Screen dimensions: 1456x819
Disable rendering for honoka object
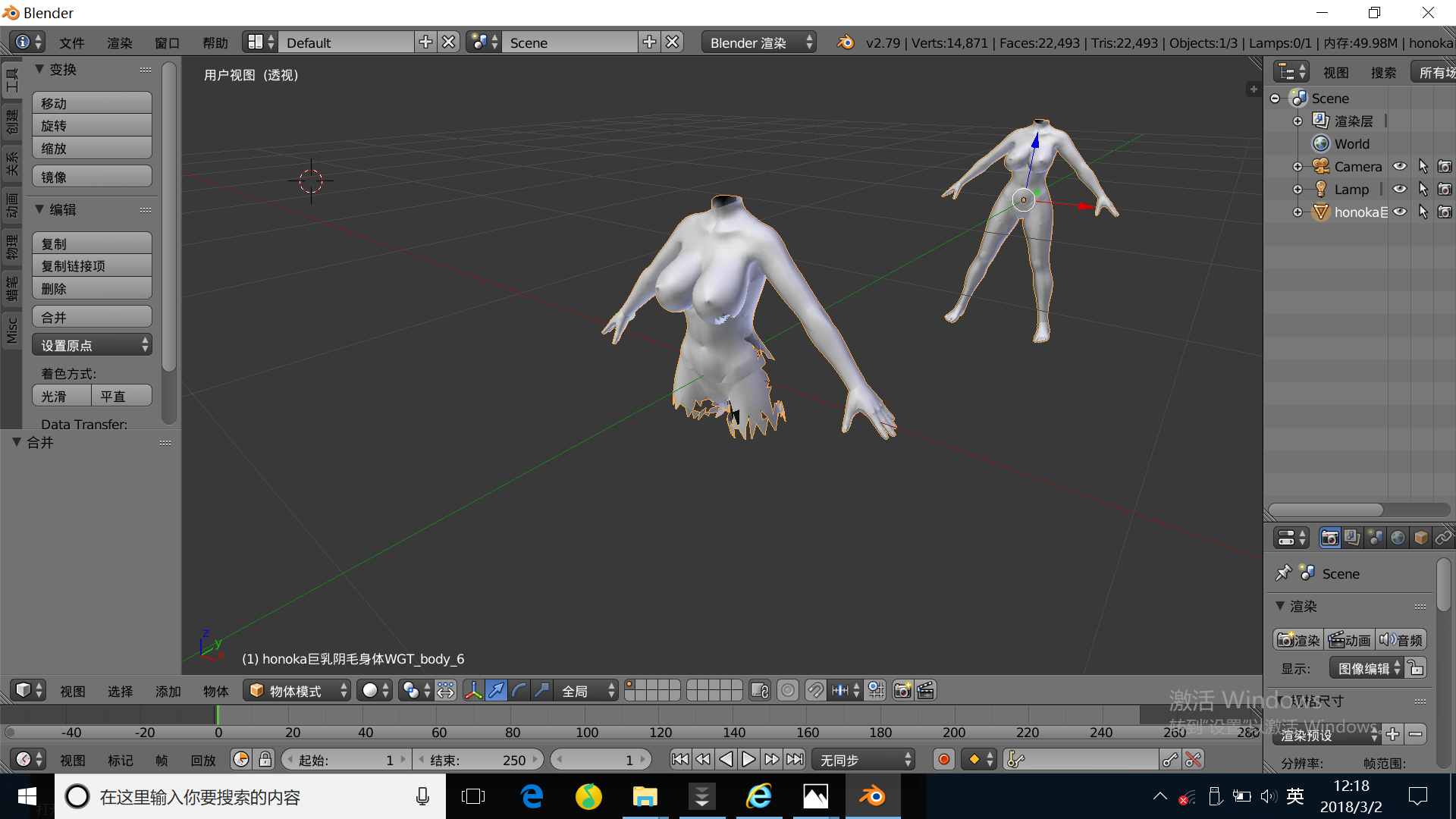coord(1445,212)
